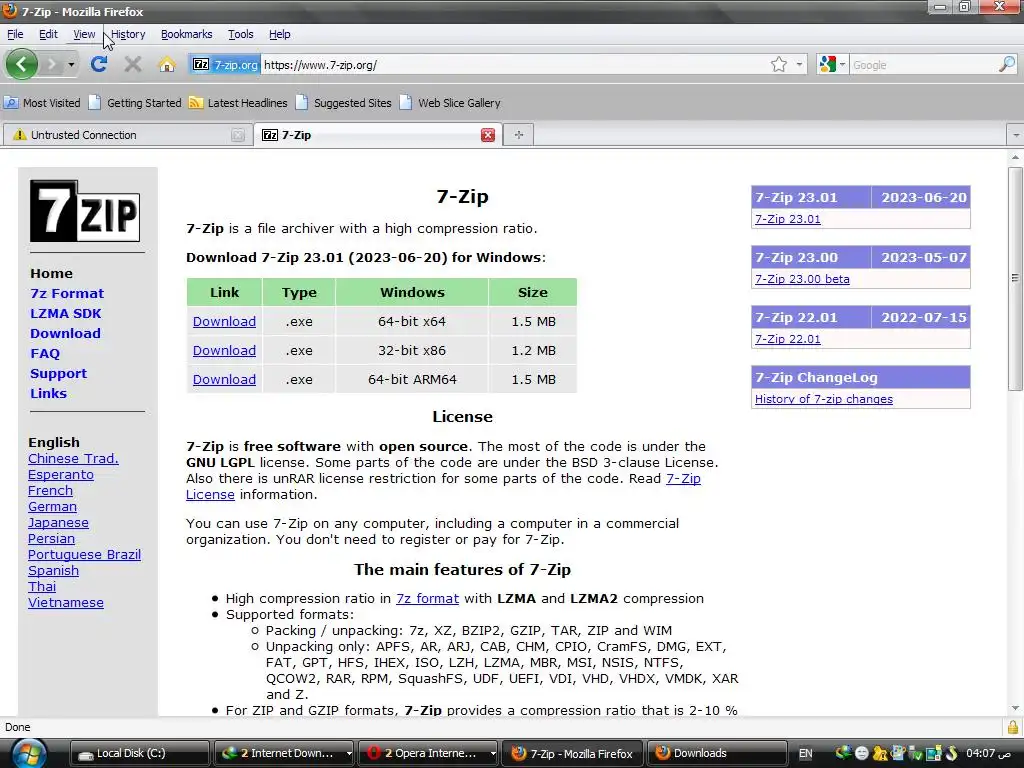Open the Bookmarks menu
This screenshot has width=1024, height=768.
pos(187,34)
